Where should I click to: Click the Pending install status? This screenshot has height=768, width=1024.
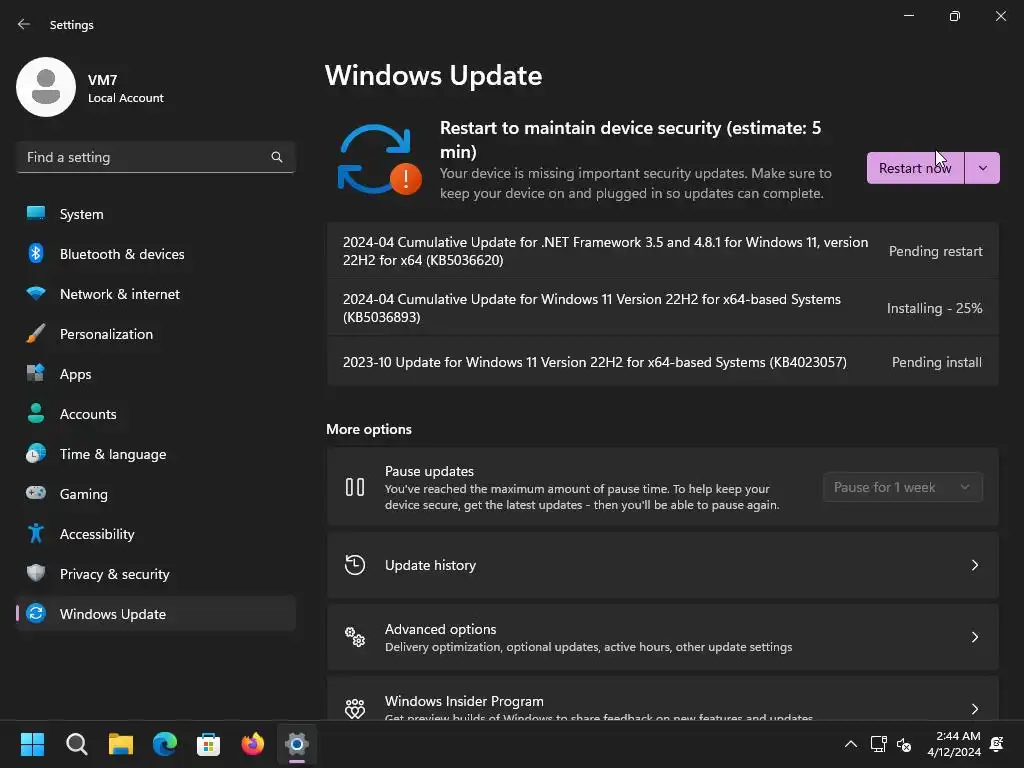tap(936, 362)
